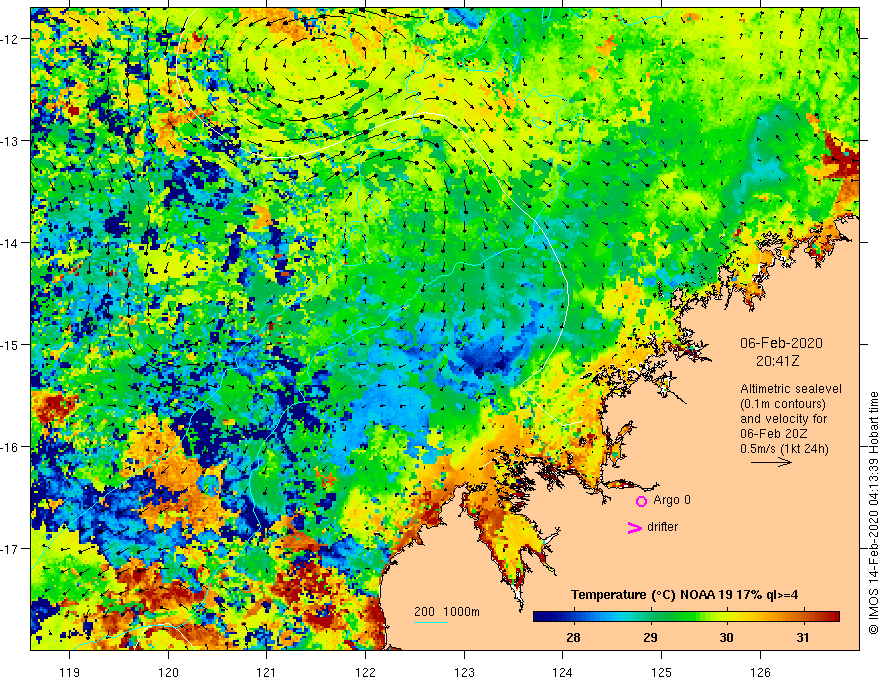Click the latitude label -17

pos(10,548)
